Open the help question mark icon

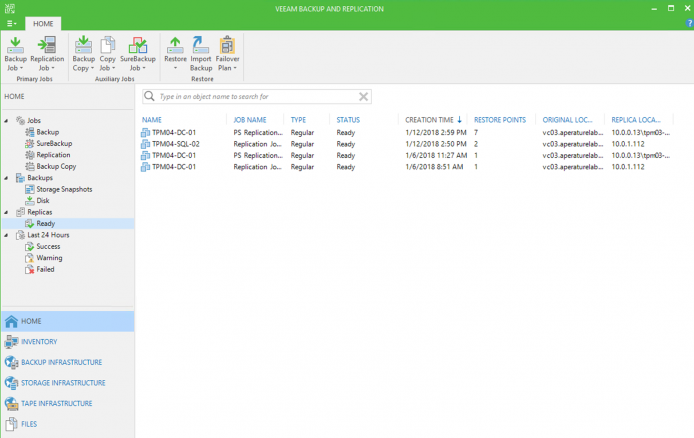tap(690, 23)
